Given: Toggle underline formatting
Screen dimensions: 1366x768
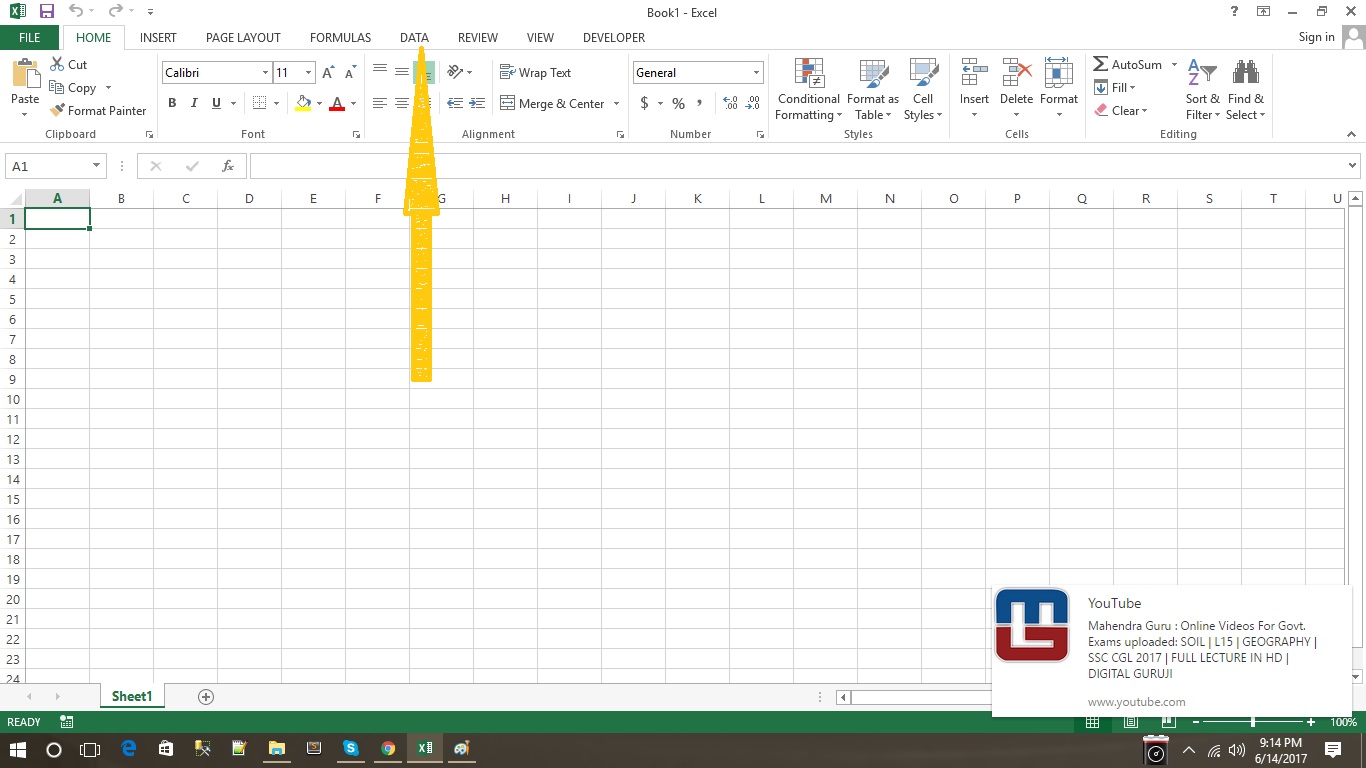Looking at the screenshot, I should click(216, 103).
